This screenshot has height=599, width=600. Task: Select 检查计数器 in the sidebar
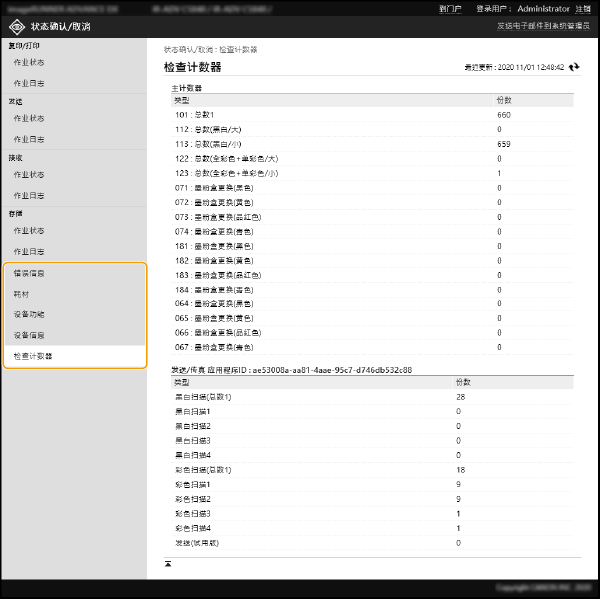click(32, 356)
